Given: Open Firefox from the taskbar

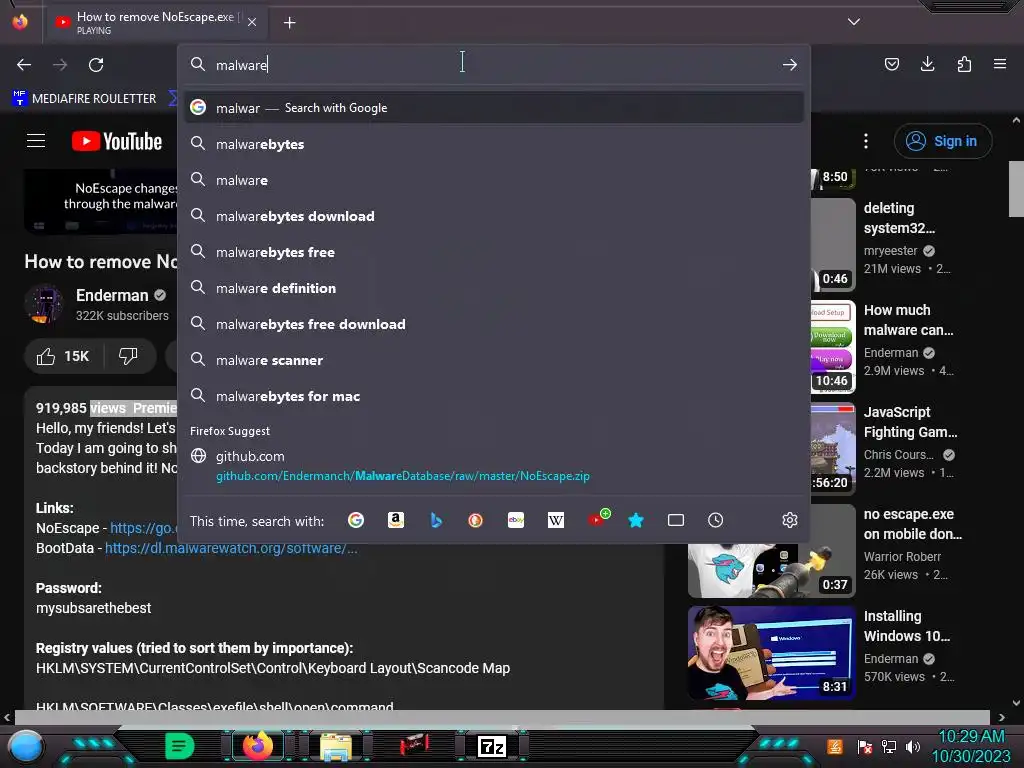Looking at the screenshot, I should tap(257, 745).
